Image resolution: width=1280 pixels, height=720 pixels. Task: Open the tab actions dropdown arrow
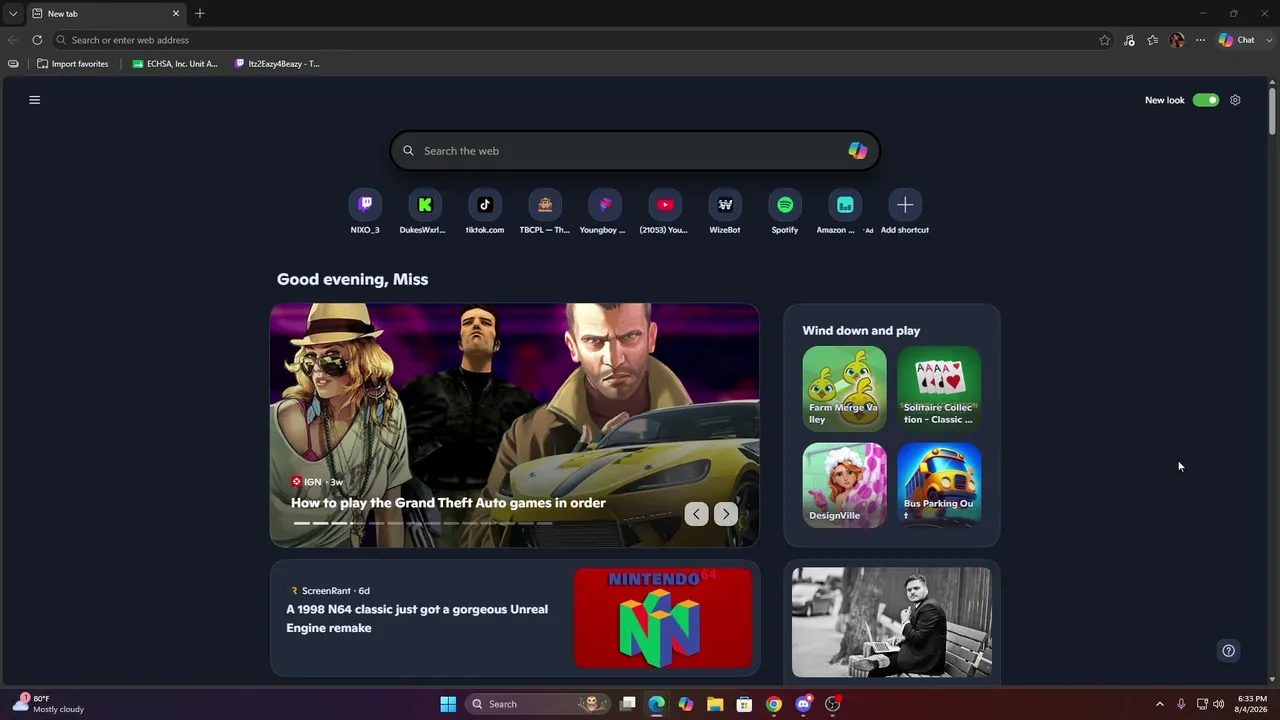13,13
